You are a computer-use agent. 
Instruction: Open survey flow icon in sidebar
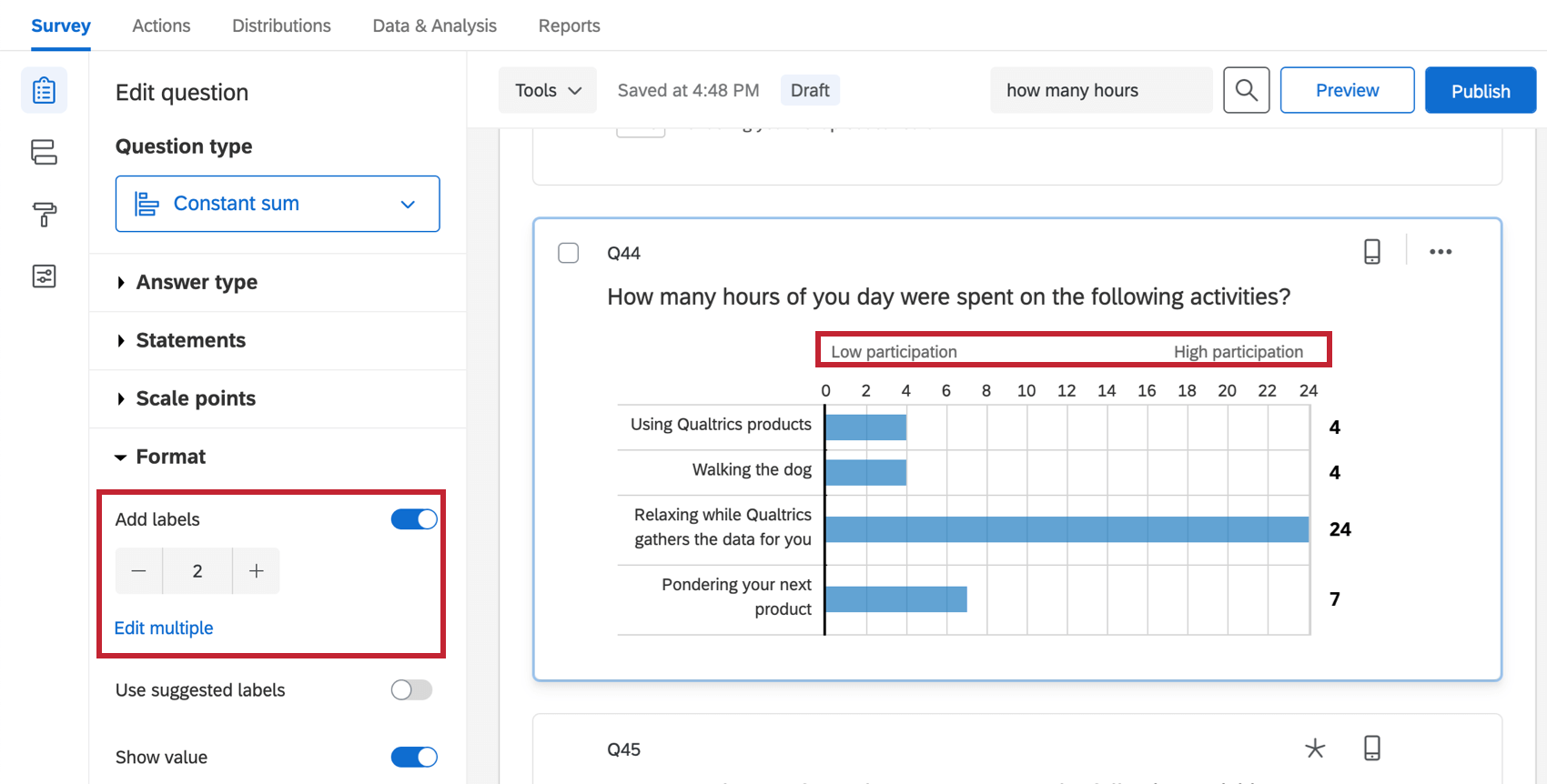44,152
